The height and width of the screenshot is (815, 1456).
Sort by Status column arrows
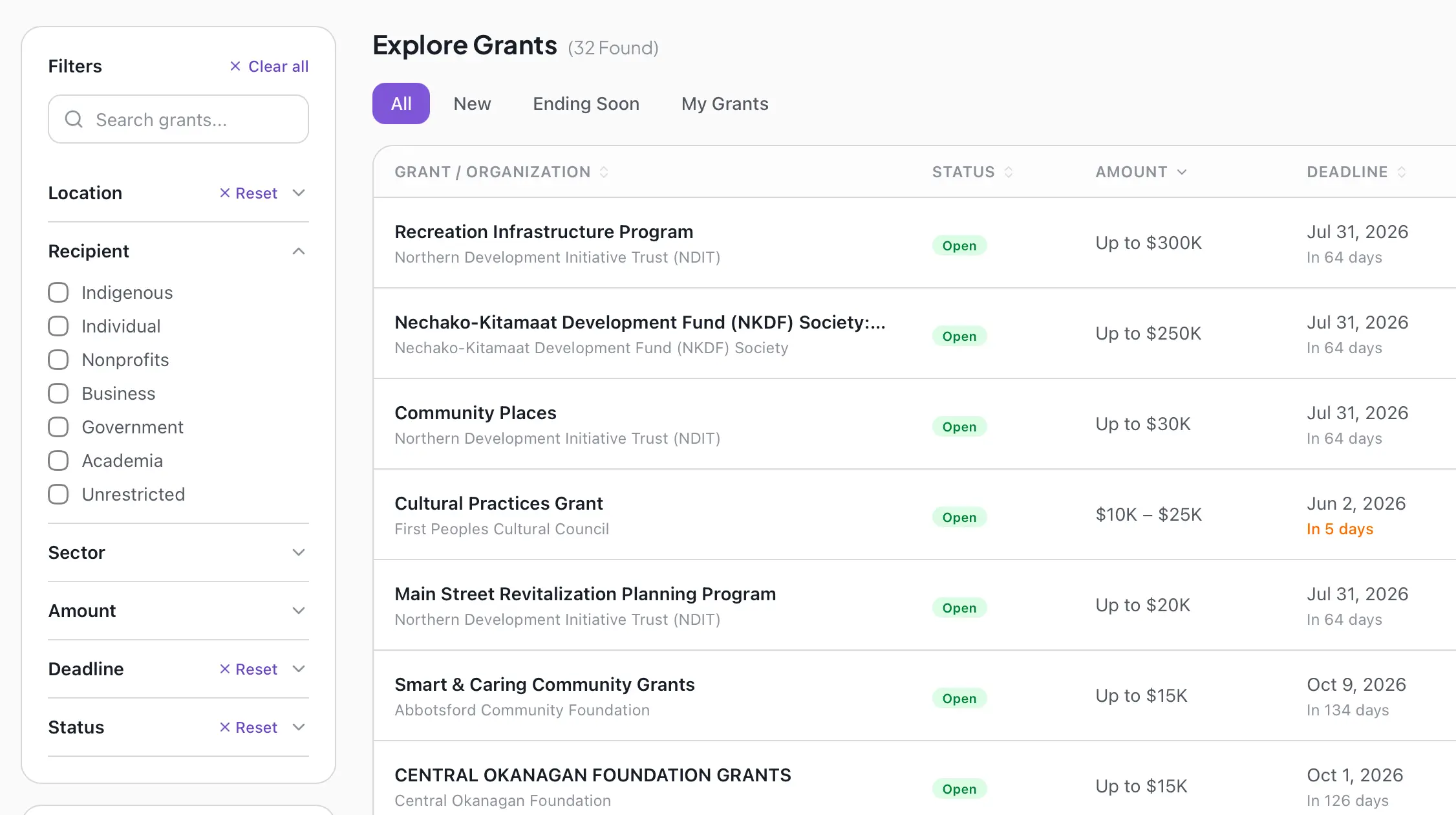tap(1009, 172)
